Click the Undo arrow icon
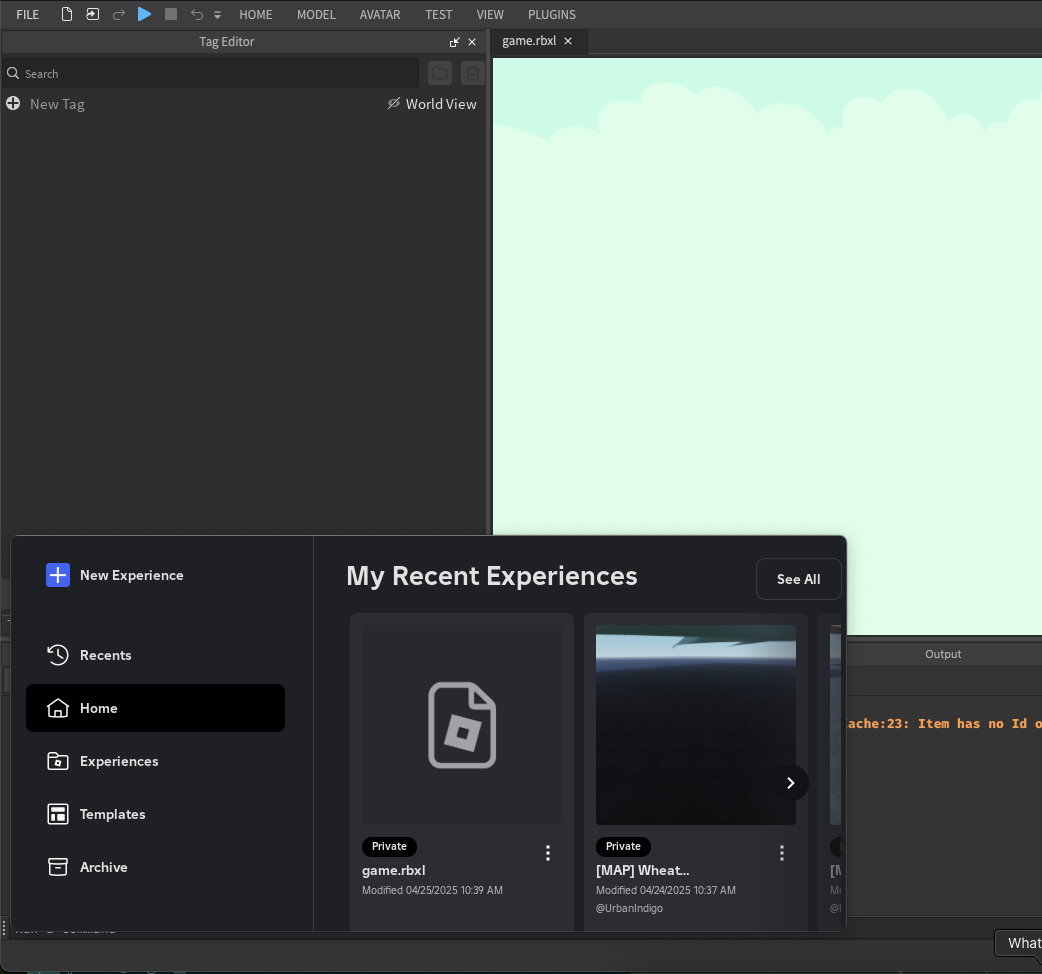This screenshot has width=1042, height=974. pos(196,14)
